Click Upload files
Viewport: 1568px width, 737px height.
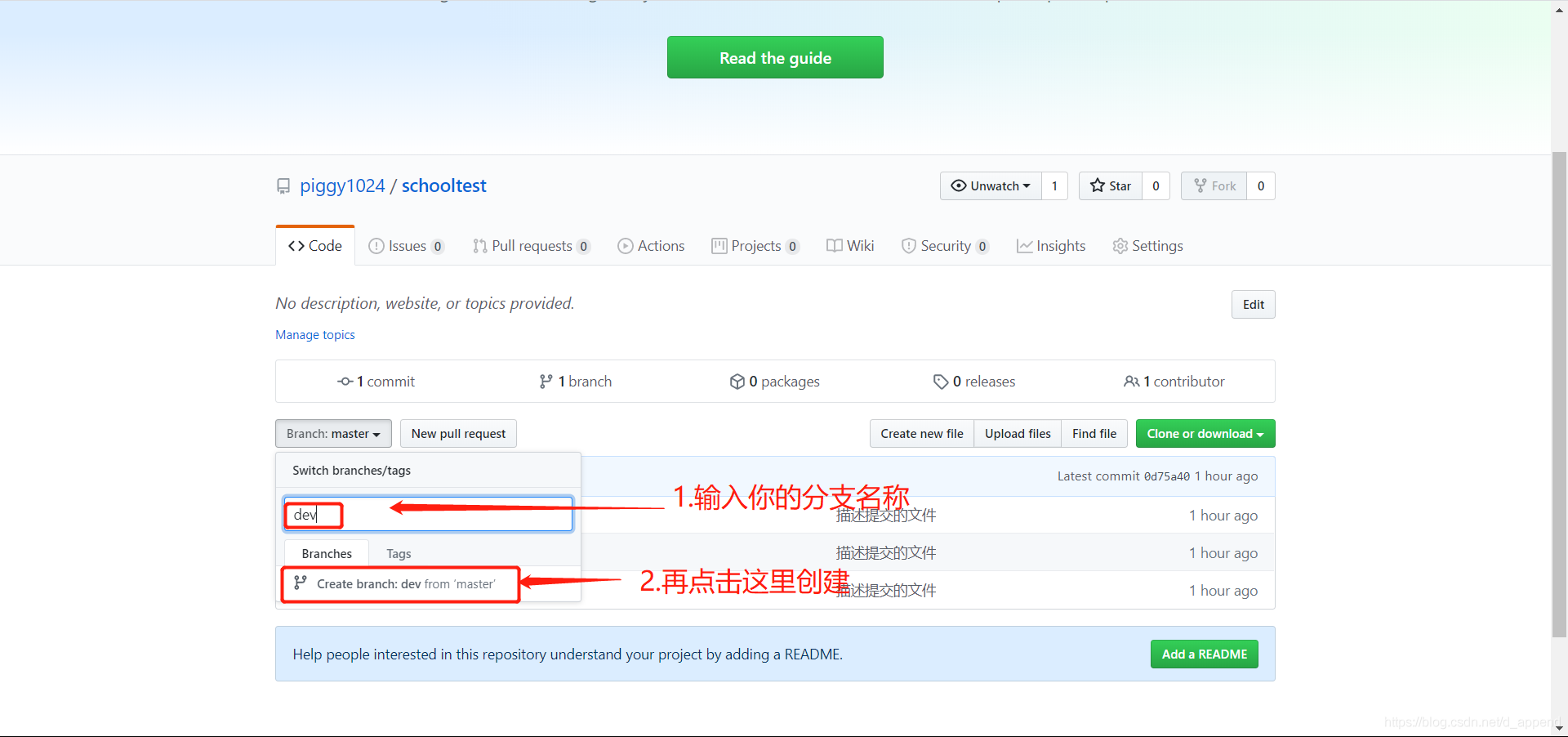tap(1018, 434)
